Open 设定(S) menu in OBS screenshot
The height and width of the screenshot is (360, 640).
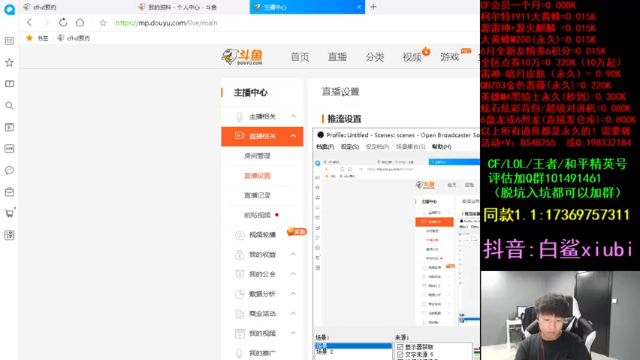(x=350, y=147)
